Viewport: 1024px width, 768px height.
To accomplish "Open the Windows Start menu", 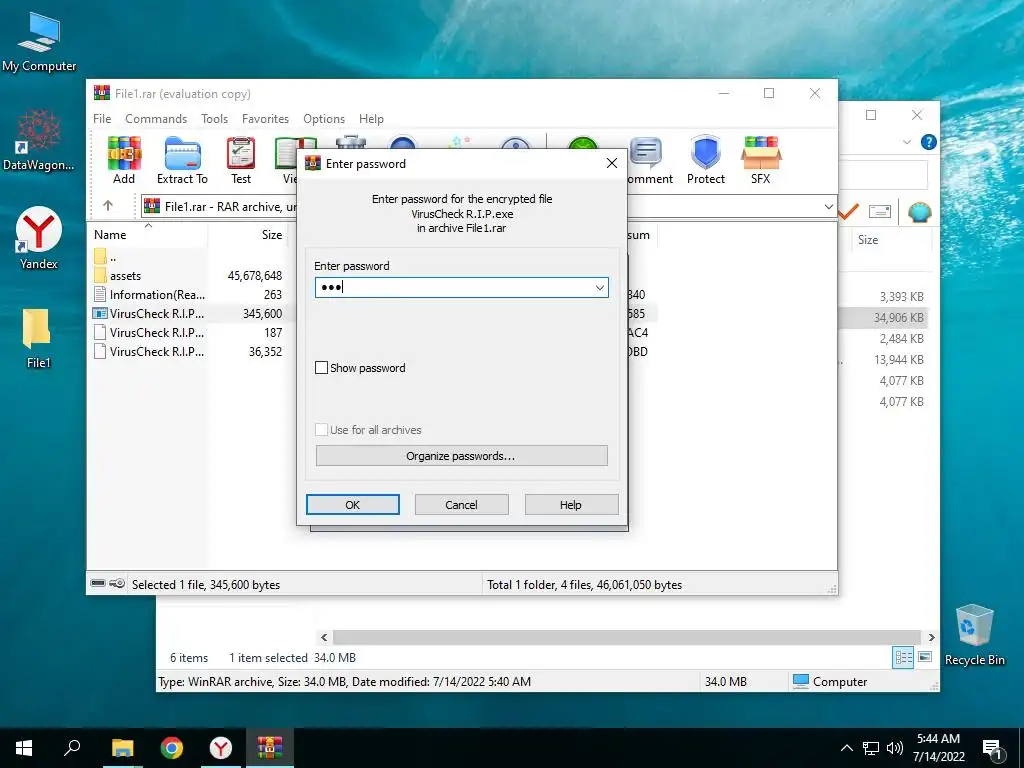I will (24, 748).
